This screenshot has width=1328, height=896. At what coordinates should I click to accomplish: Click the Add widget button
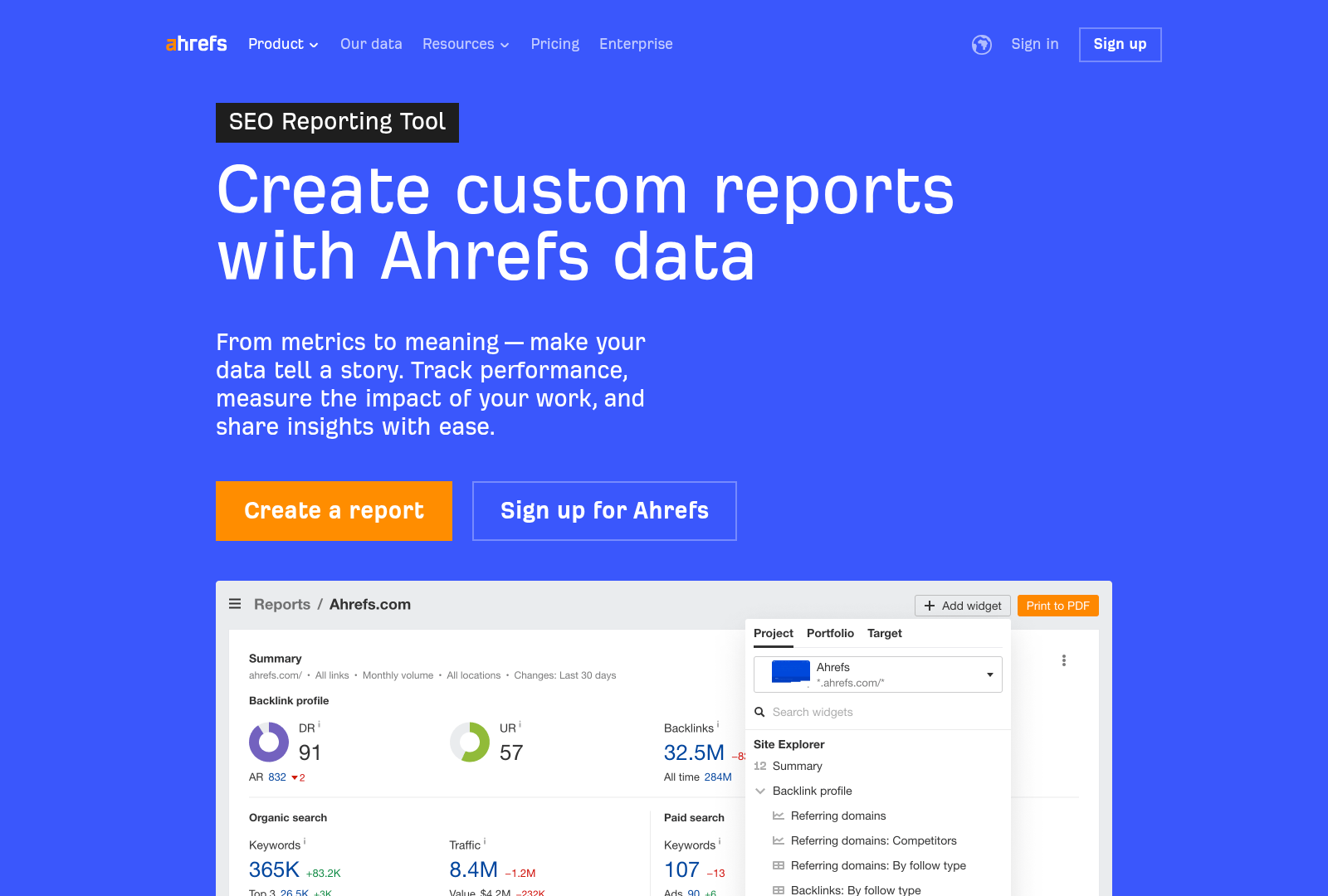tap(963, 606)
